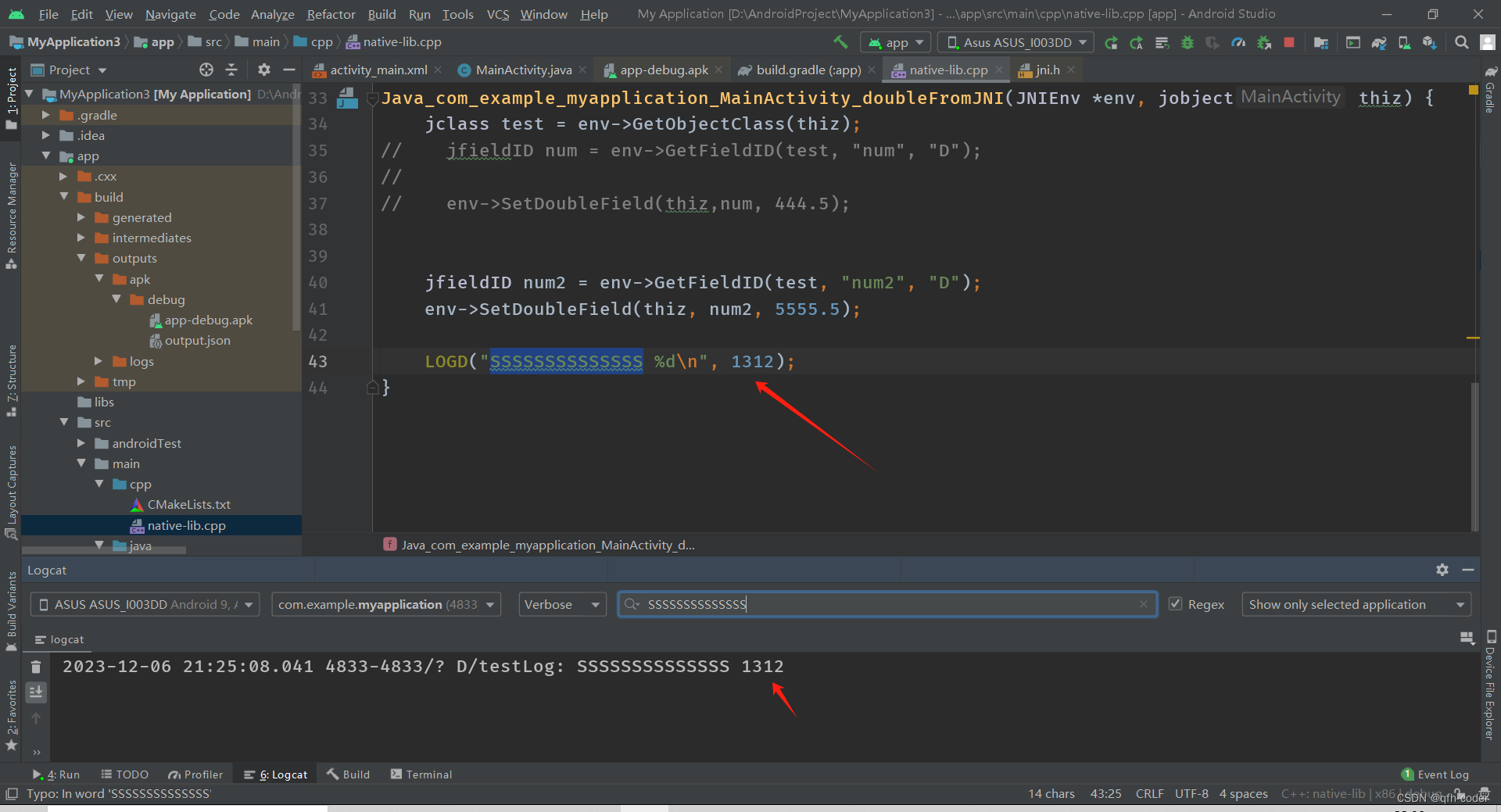Open the TODO tool window

pos(124,774)
